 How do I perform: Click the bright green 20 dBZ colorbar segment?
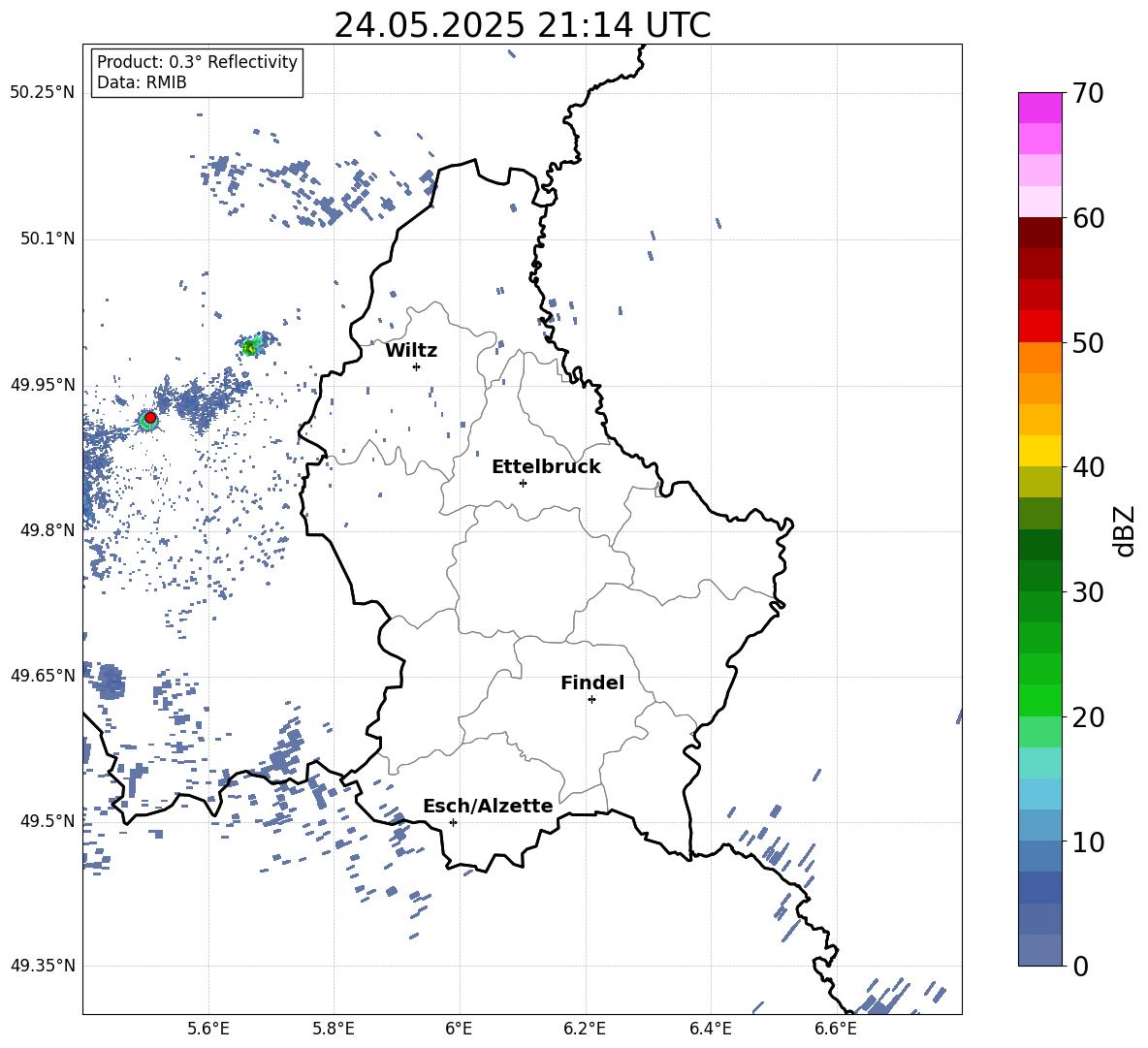(x=1039, y=700)
